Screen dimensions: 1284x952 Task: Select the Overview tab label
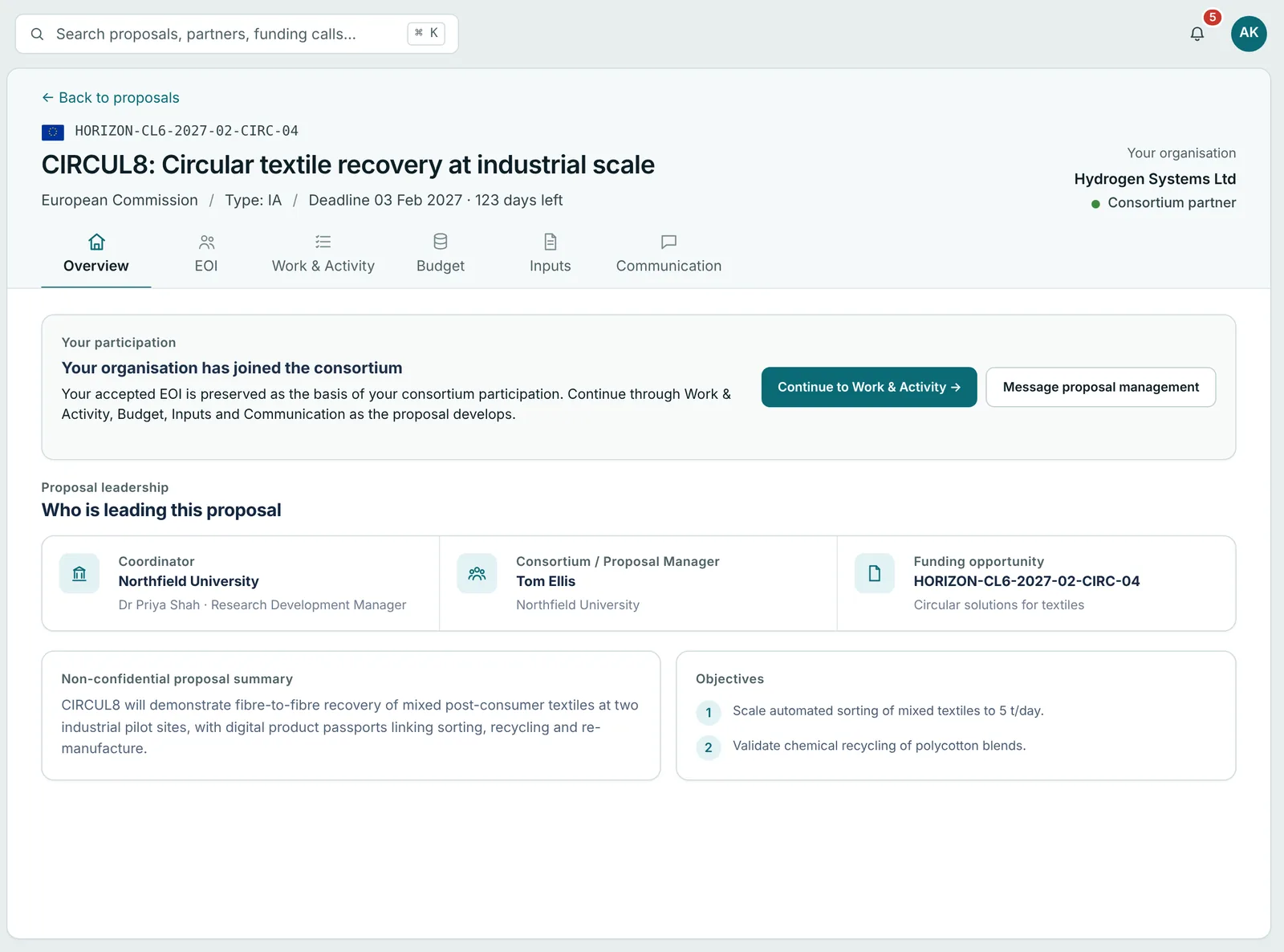96,266
